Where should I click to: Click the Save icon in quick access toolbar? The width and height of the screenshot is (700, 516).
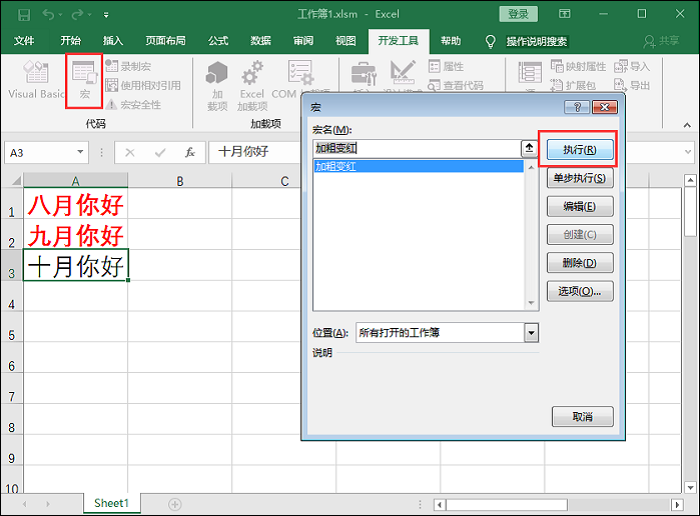point(24,15)
